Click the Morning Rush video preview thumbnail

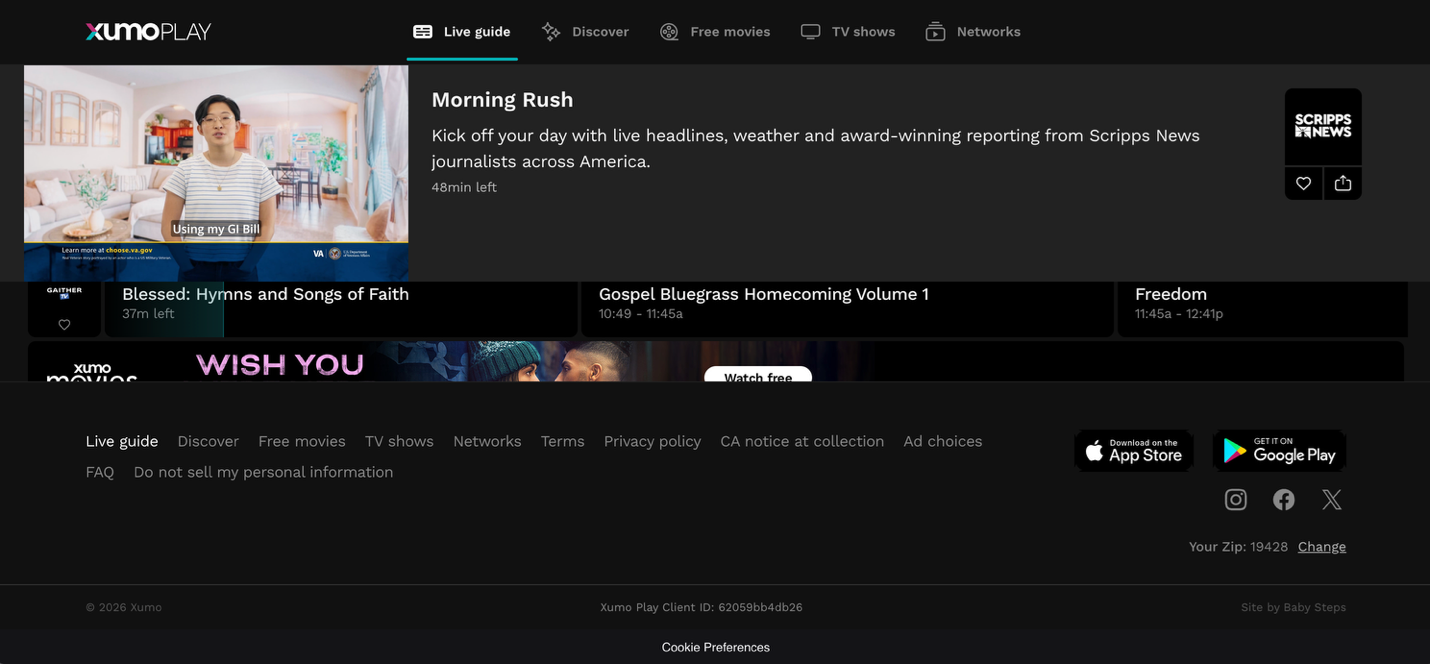click(216, 173)
